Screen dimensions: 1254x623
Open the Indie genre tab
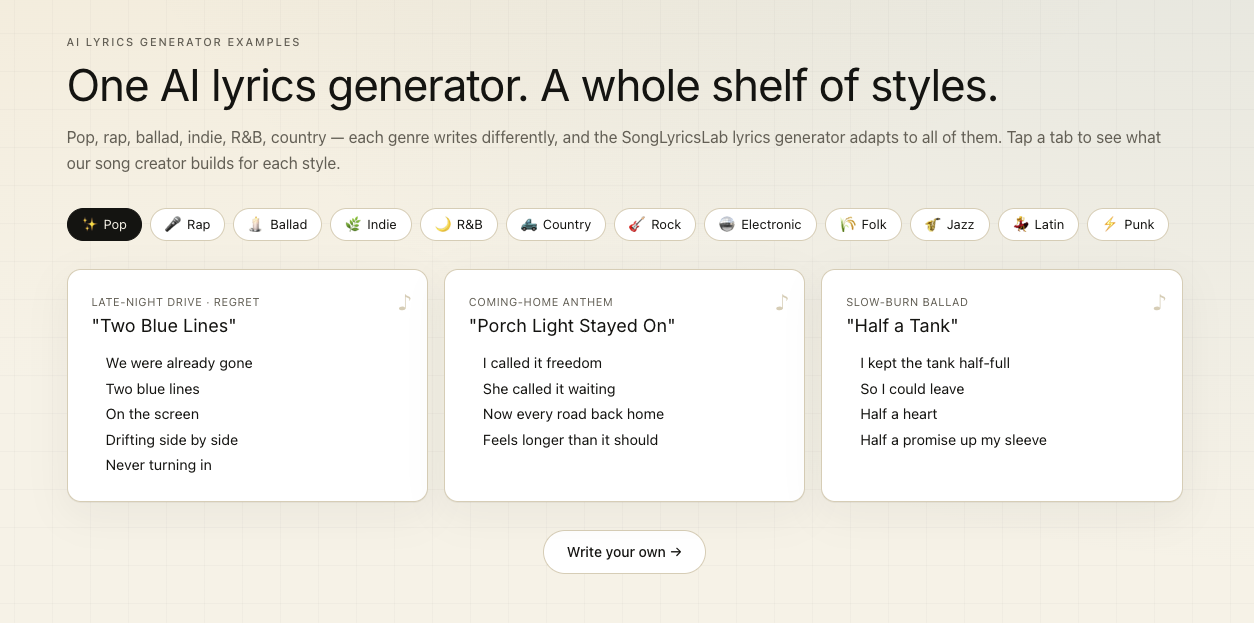(x=371, y=225)
